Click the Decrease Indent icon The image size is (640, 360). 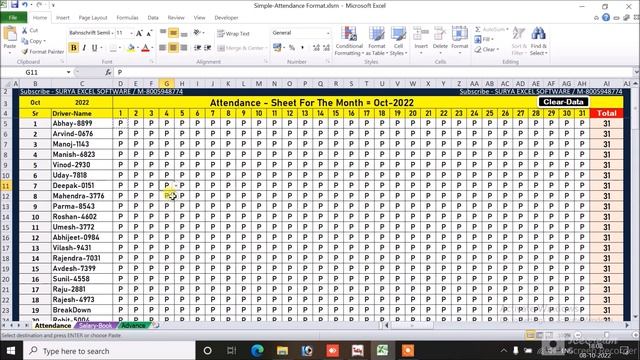pos(198,48)
